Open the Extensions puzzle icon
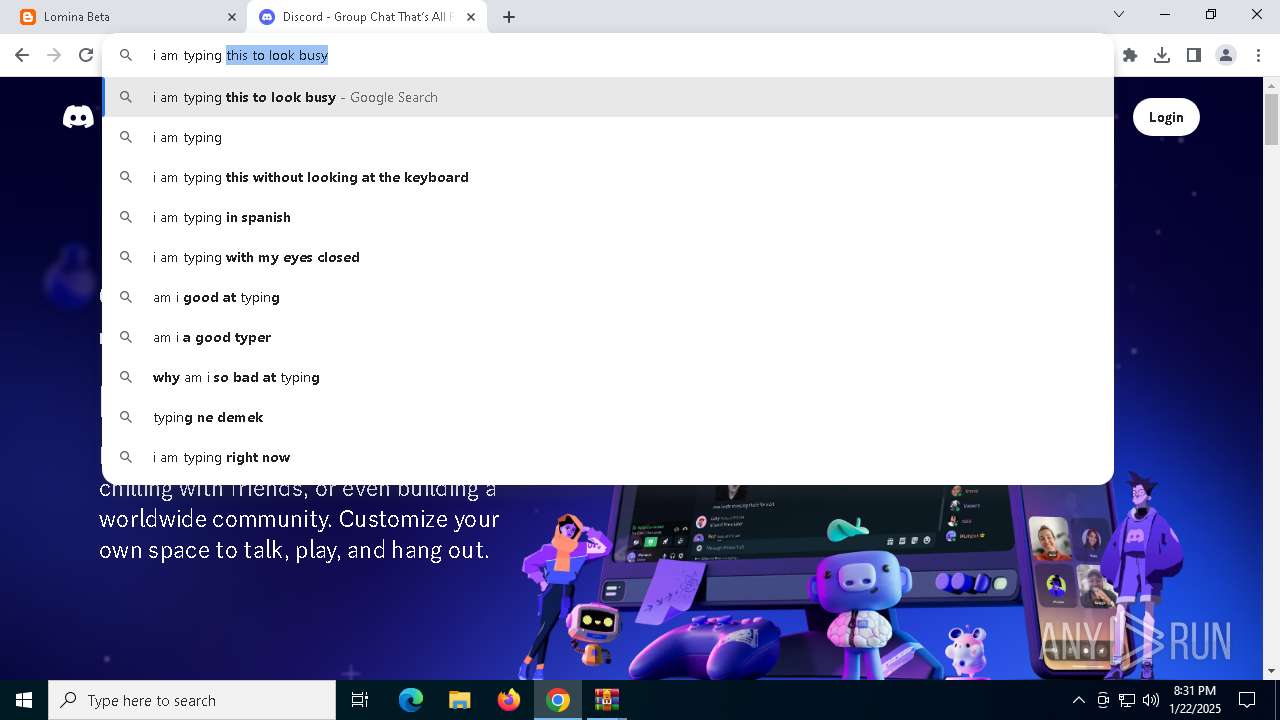 1130,55
